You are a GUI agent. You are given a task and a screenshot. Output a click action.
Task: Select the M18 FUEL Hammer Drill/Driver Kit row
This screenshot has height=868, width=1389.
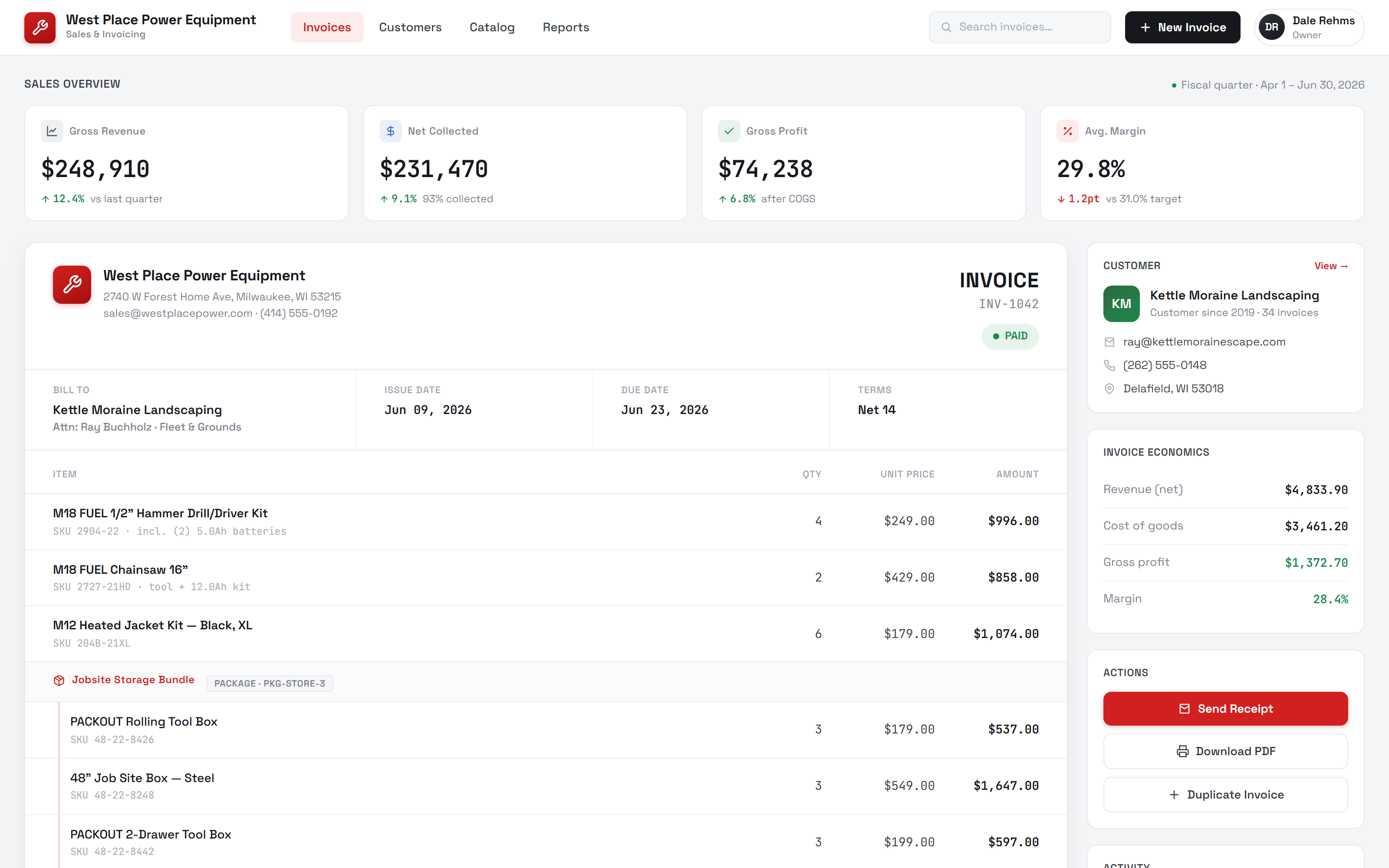coord(545,521)
